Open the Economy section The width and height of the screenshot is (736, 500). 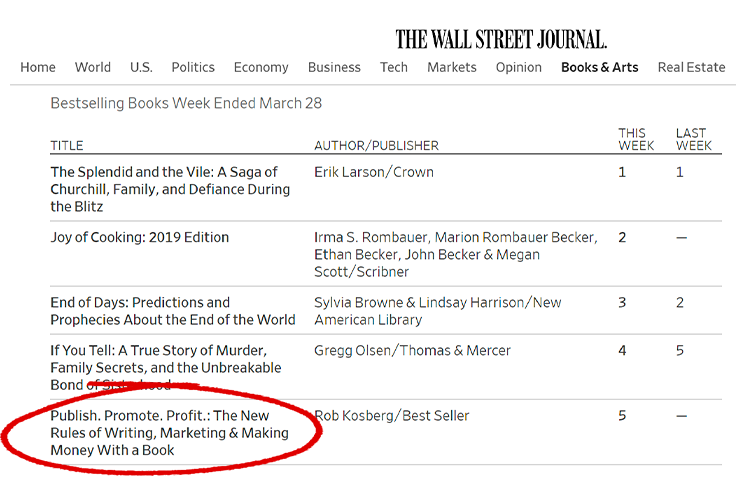261,68
